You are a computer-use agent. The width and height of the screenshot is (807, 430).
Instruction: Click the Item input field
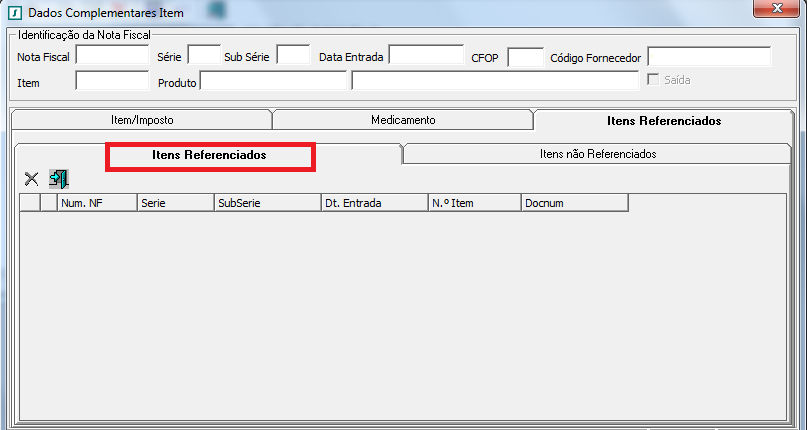coord(112,80)
